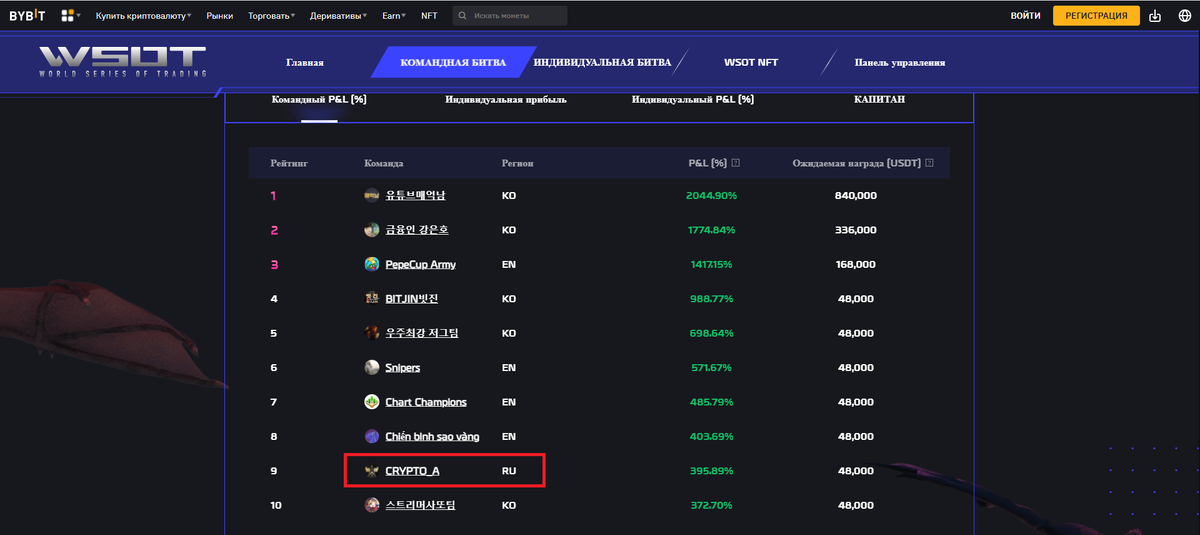Image resolution: width=1200 pixels, height=535 pixels.
Task: Select the Индивидуальный P&L [%] sub-tab
Action: click(x=693, y=99)
